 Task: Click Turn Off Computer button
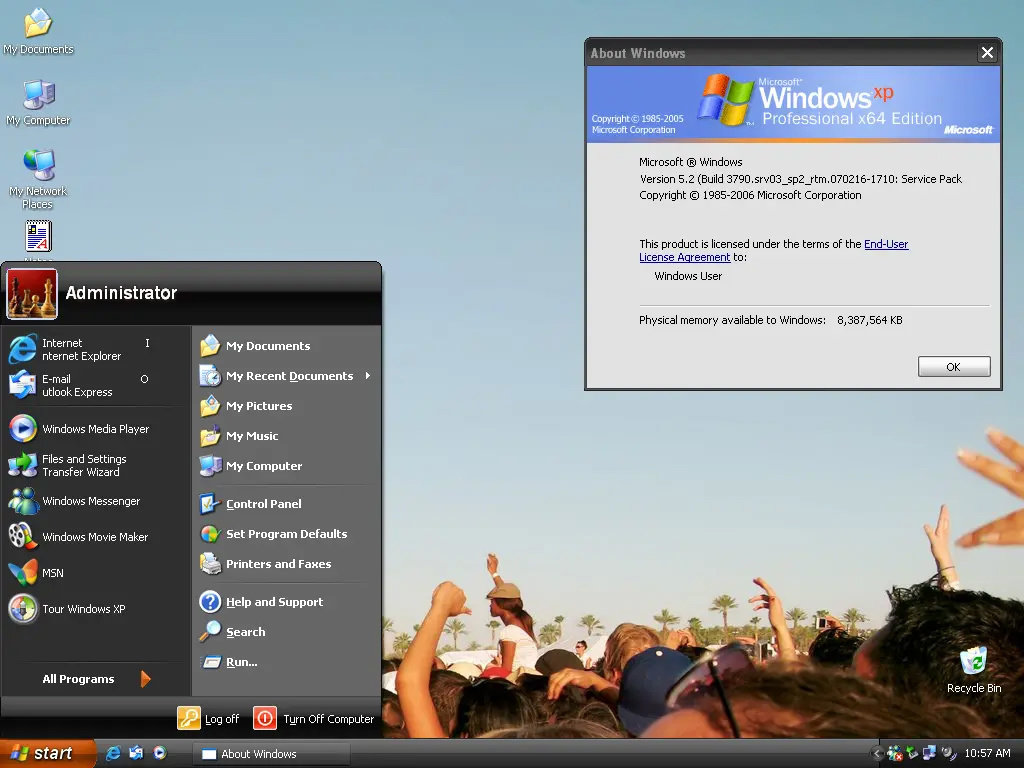(313, 718)
